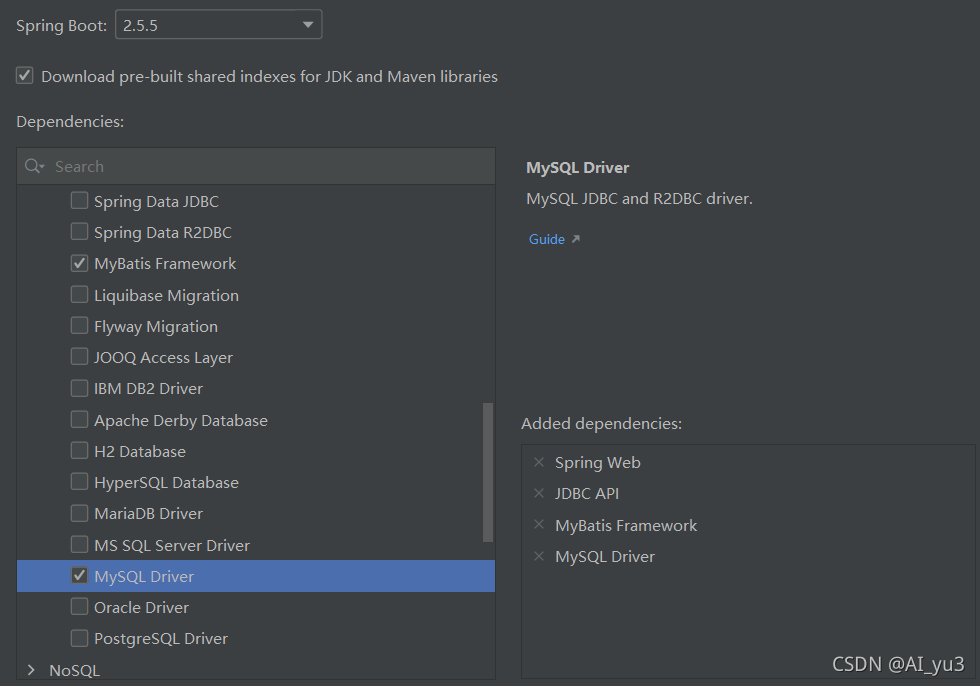980x686 pixels.
Task: Check the Liquibase Migration checkbox
Action: click(x=79, y=294)
